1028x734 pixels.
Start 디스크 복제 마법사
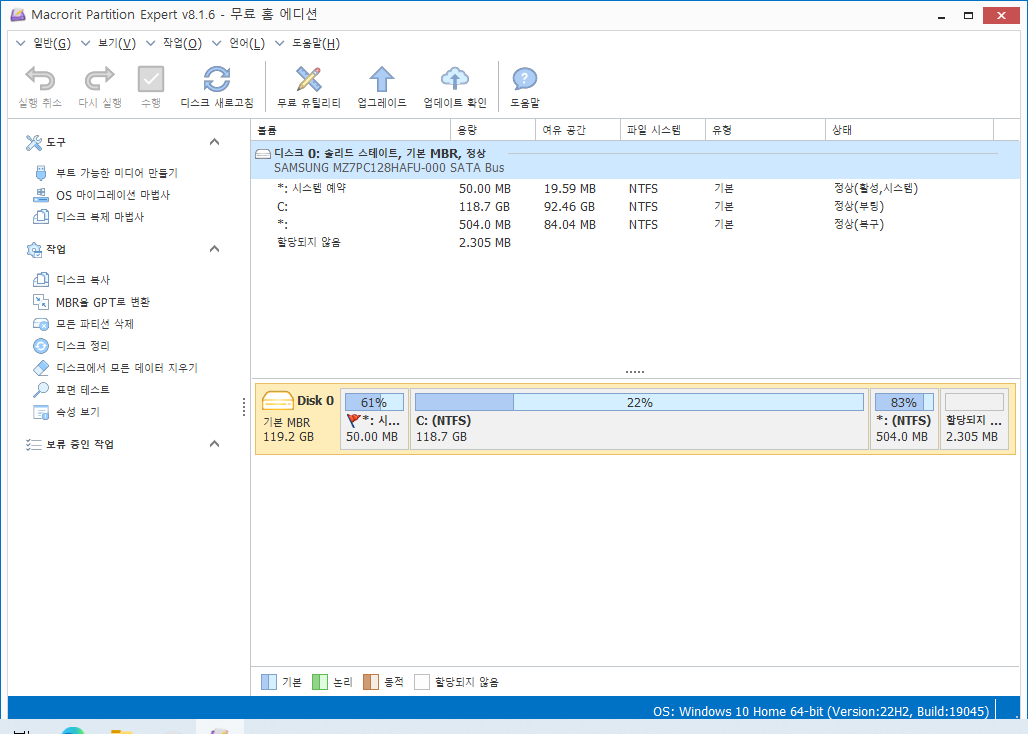[100, 217]
